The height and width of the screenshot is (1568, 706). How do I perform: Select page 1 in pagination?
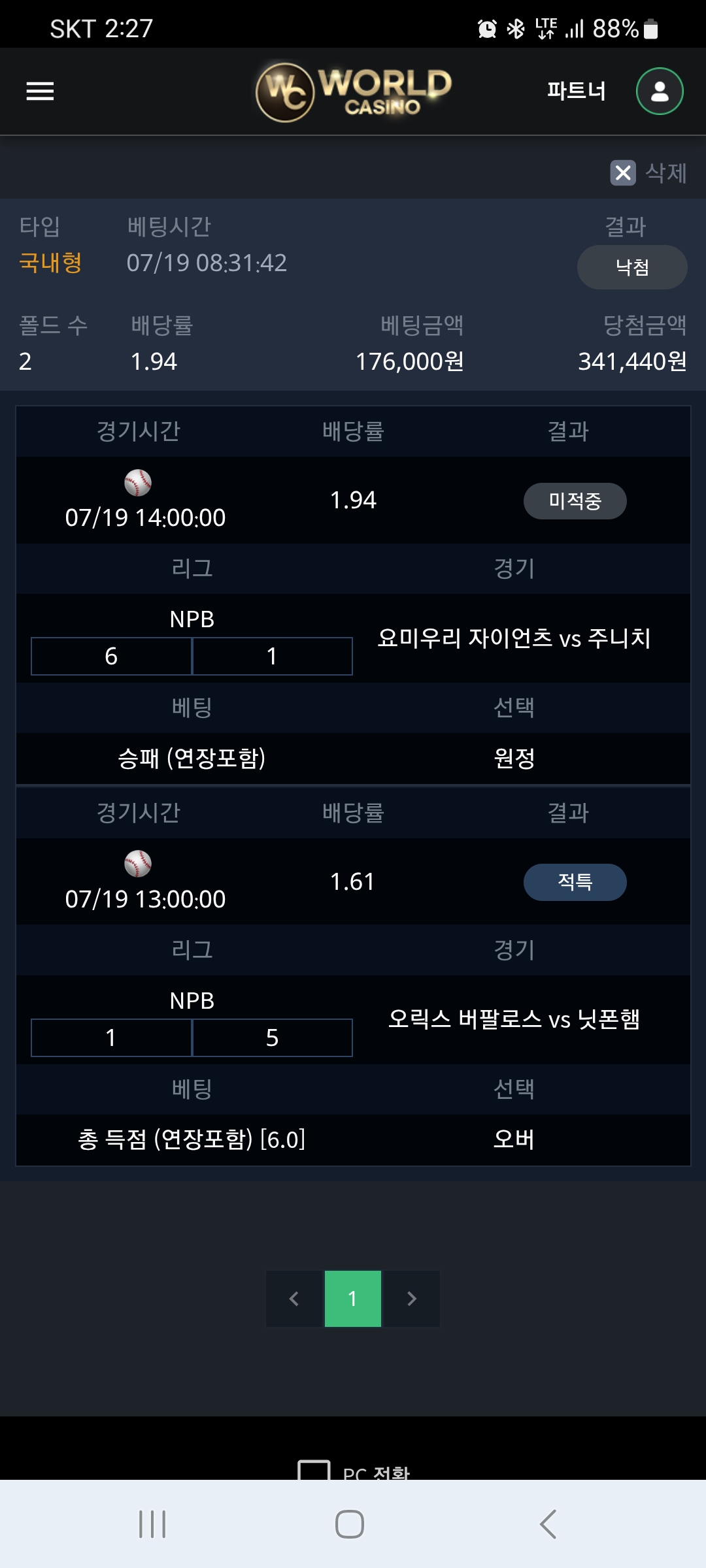pos(353,1299)
